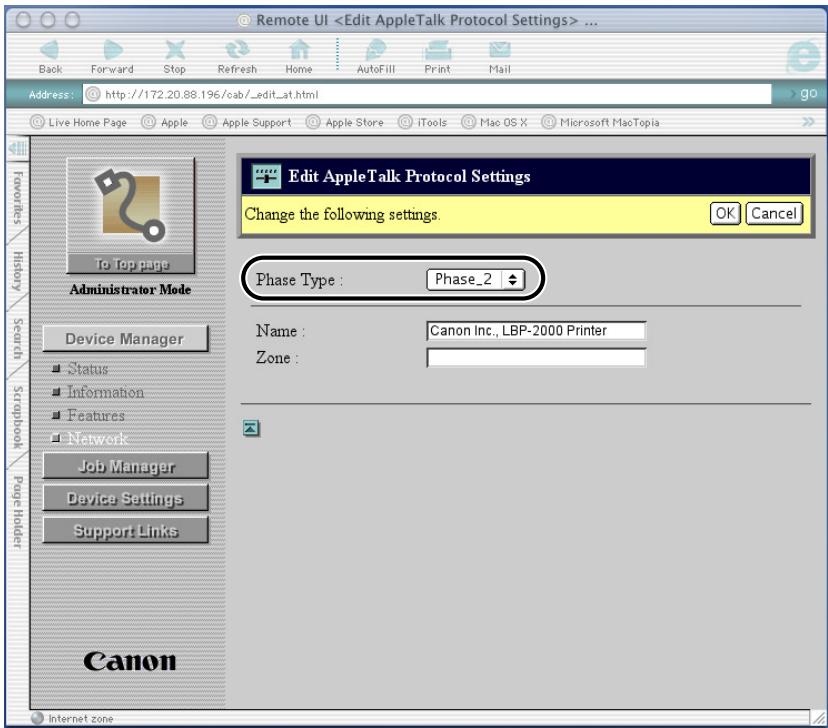Viewport: 828px width, 728px height.
Task: Click the 'Administrator Mode' text
Action: point(130,289)
